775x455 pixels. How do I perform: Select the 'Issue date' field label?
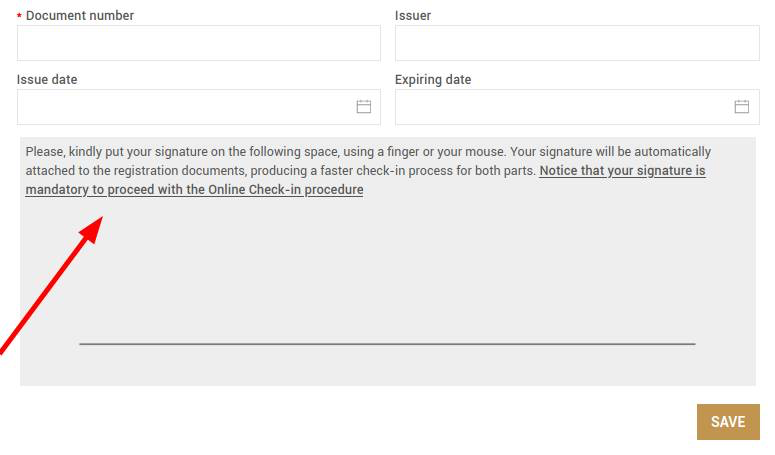pos(47,80)
